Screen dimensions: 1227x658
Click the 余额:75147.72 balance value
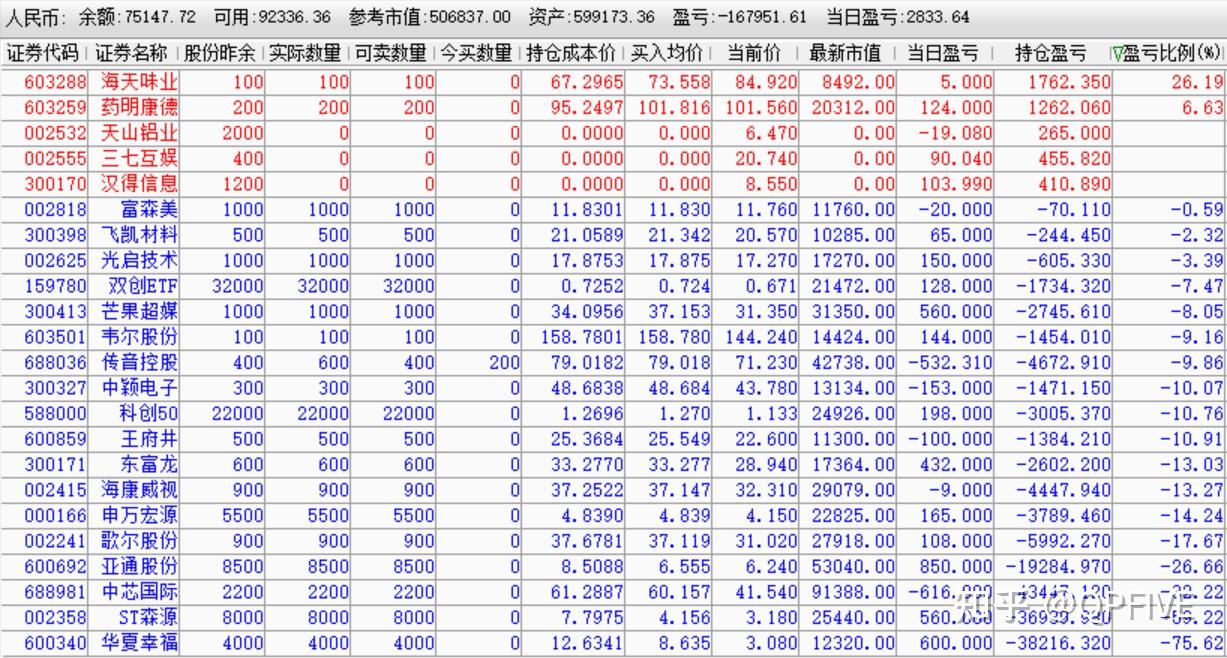[x=138, y=17]
